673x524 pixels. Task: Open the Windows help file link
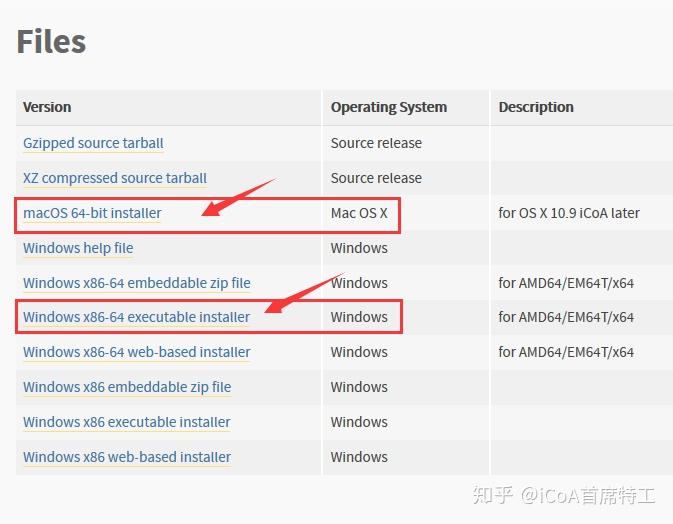pyautogui.click(x=78, y=248)
